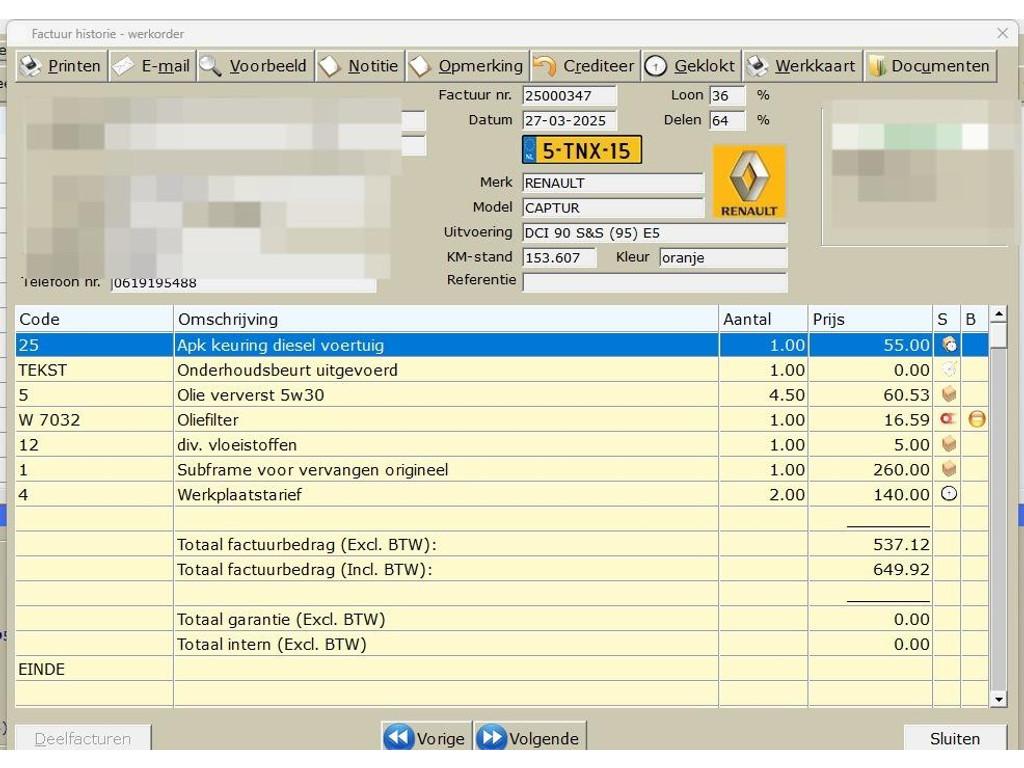Screen dimensions: 1024x768
Task: Click the box status icon on Subframe row
Action: pyautogui.click(x=948, y=469)
